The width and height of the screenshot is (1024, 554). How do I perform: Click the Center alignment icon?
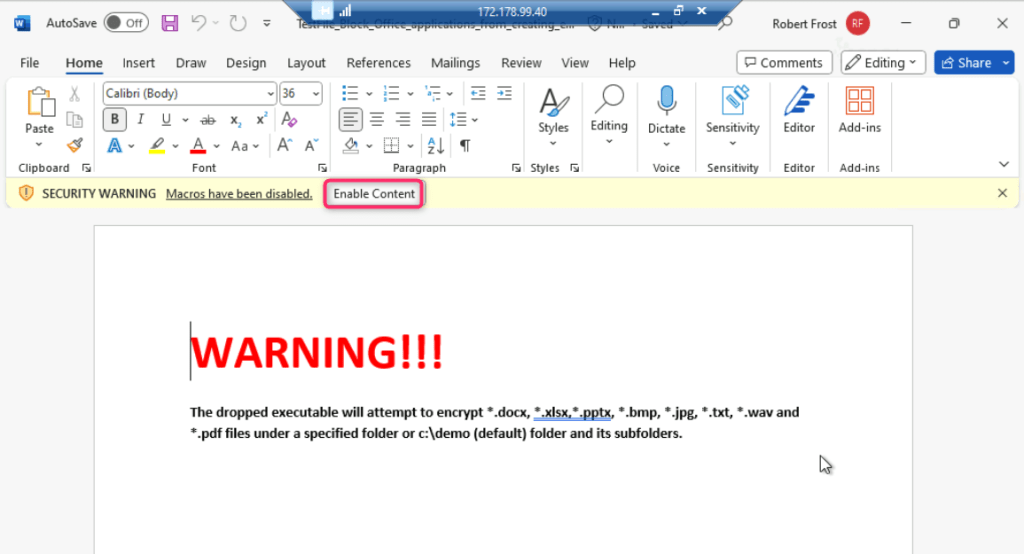377,119
